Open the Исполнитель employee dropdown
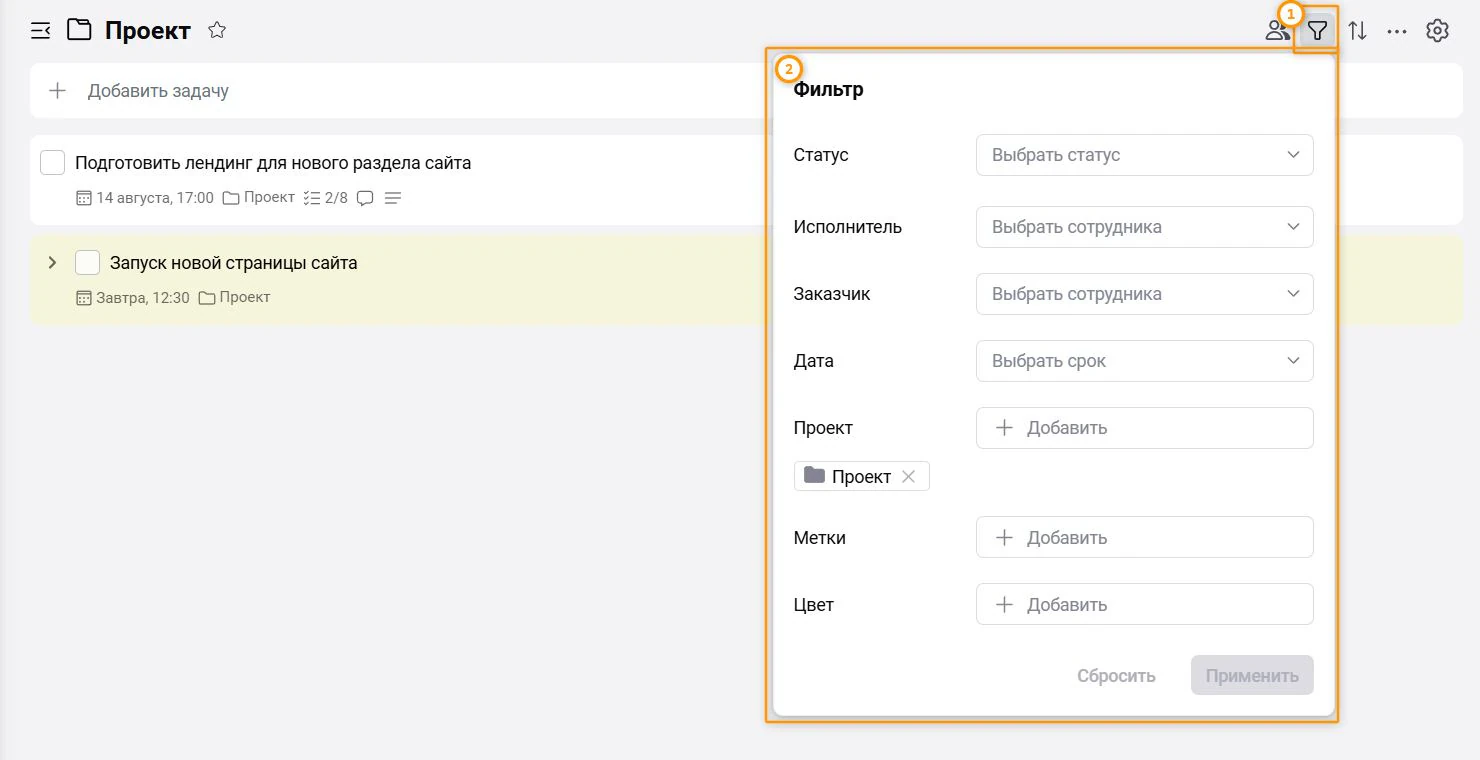Image resolution: width=1480 pixels, height=760 pixels. point(1144,227)
